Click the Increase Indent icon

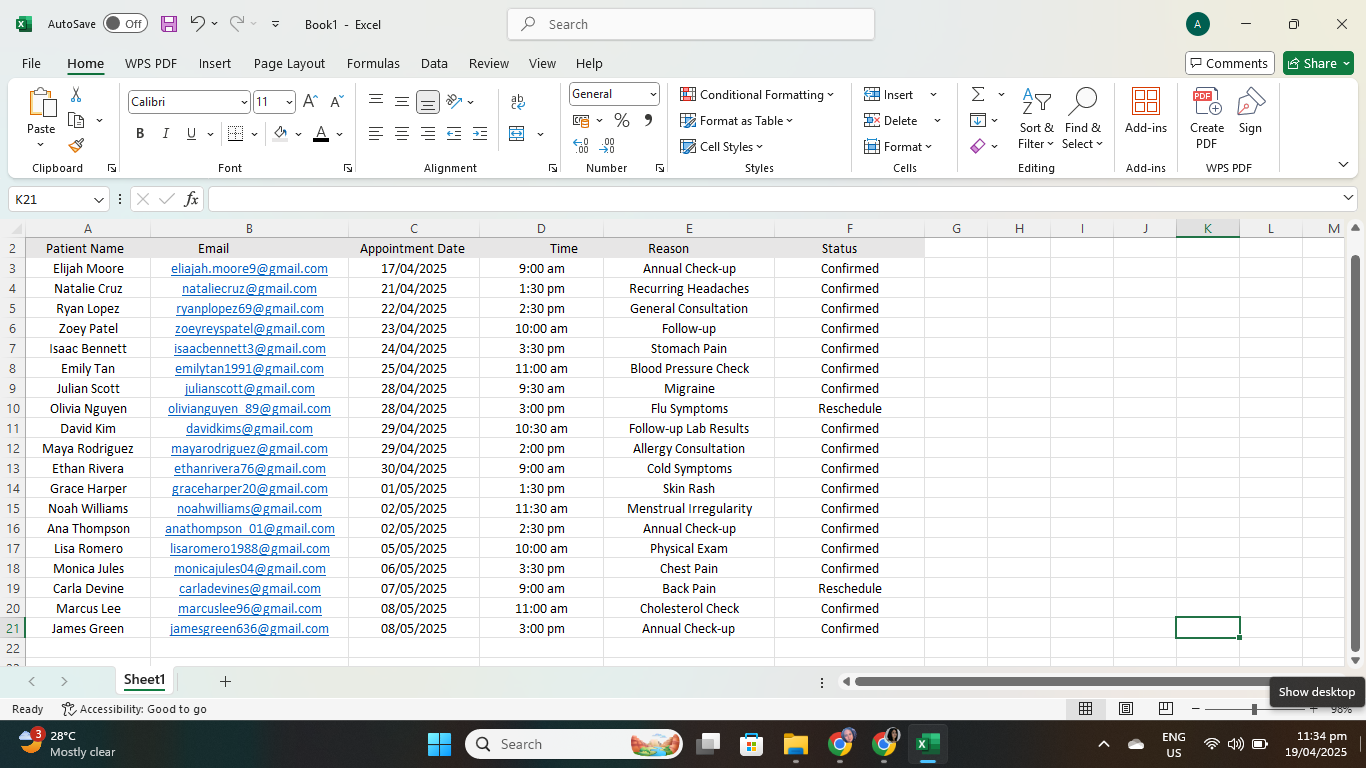click(x=480, y=134)
